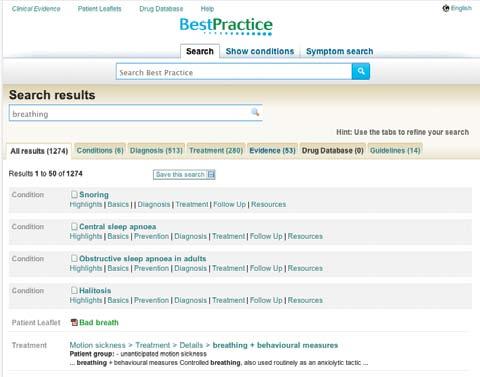
Task: Click the 'Results 1 to 50 of 1274' text
Action: (x=45, y=174)
